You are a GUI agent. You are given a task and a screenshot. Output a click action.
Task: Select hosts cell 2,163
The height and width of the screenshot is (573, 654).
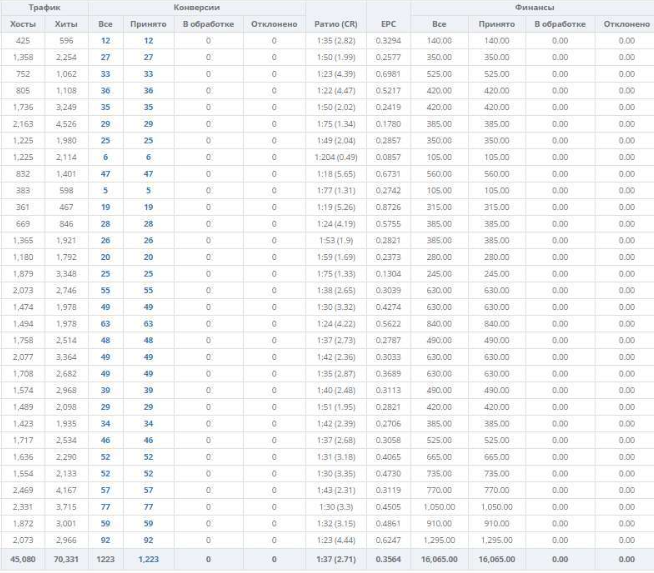pyautogui.click(x=23, y=124)
